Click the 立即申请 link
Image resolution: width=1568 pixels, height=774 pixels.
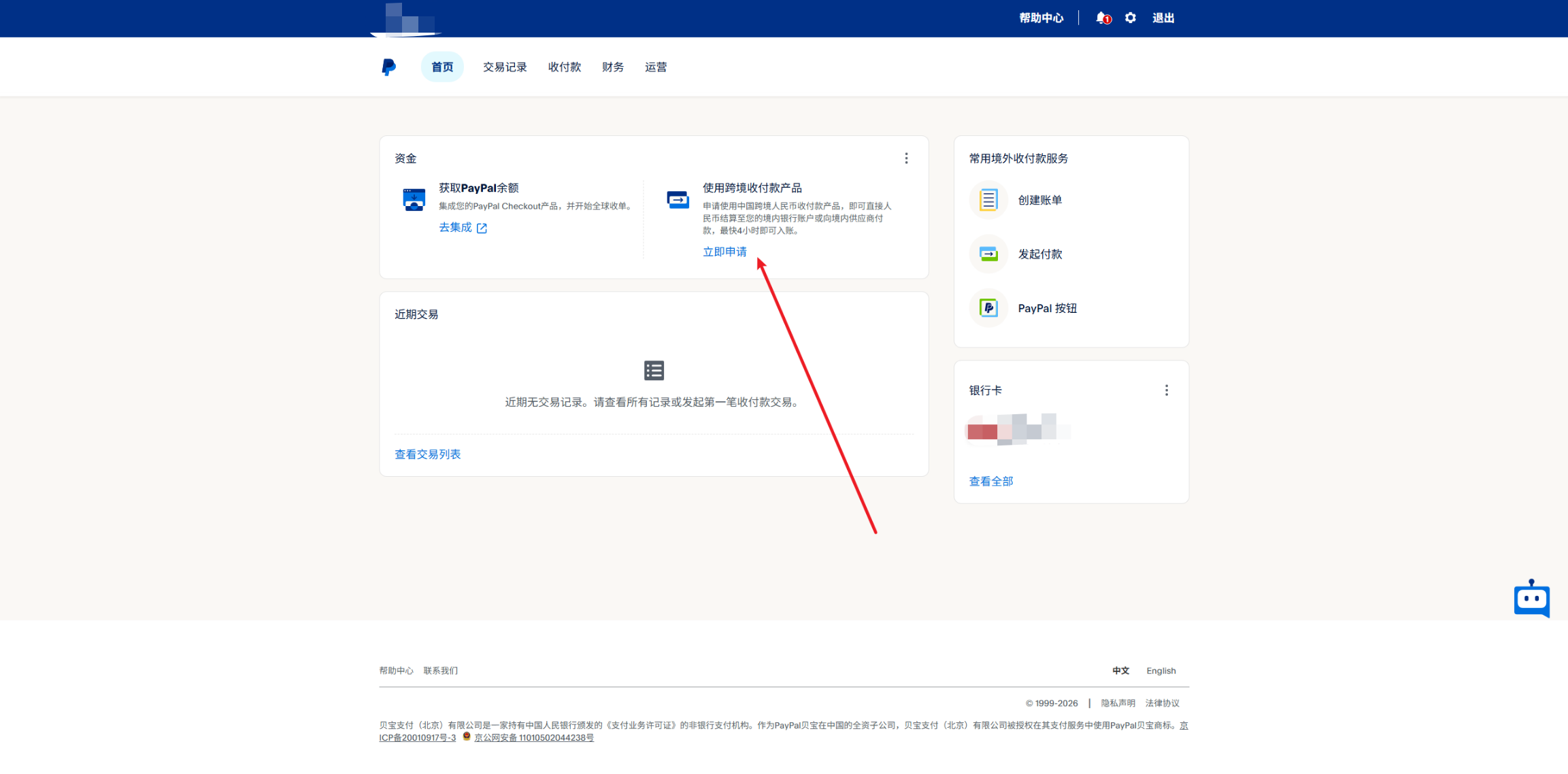point(724,252)
